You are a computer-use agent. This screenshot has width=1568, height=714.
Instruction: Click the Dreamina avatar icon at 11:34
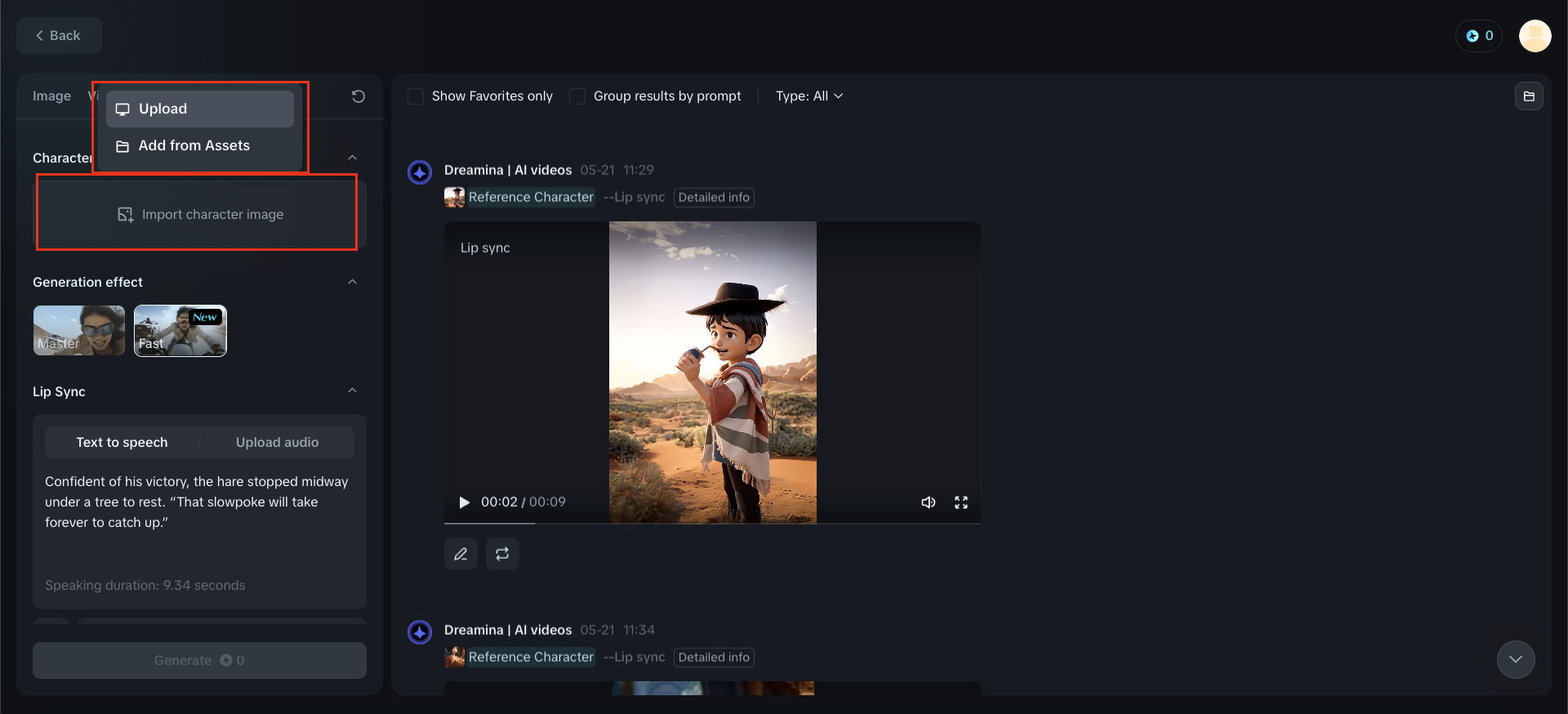pos(420,632)
